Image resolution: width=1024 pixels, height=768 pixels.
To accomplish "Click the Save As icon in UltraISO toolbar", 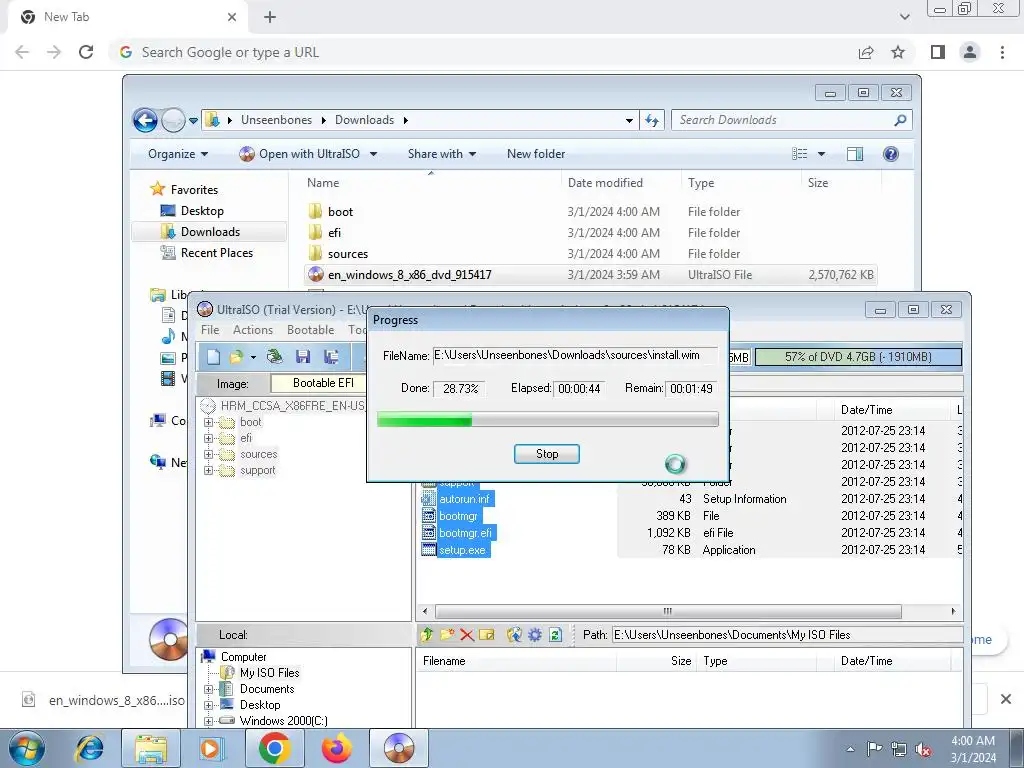I will coord(331,357).
